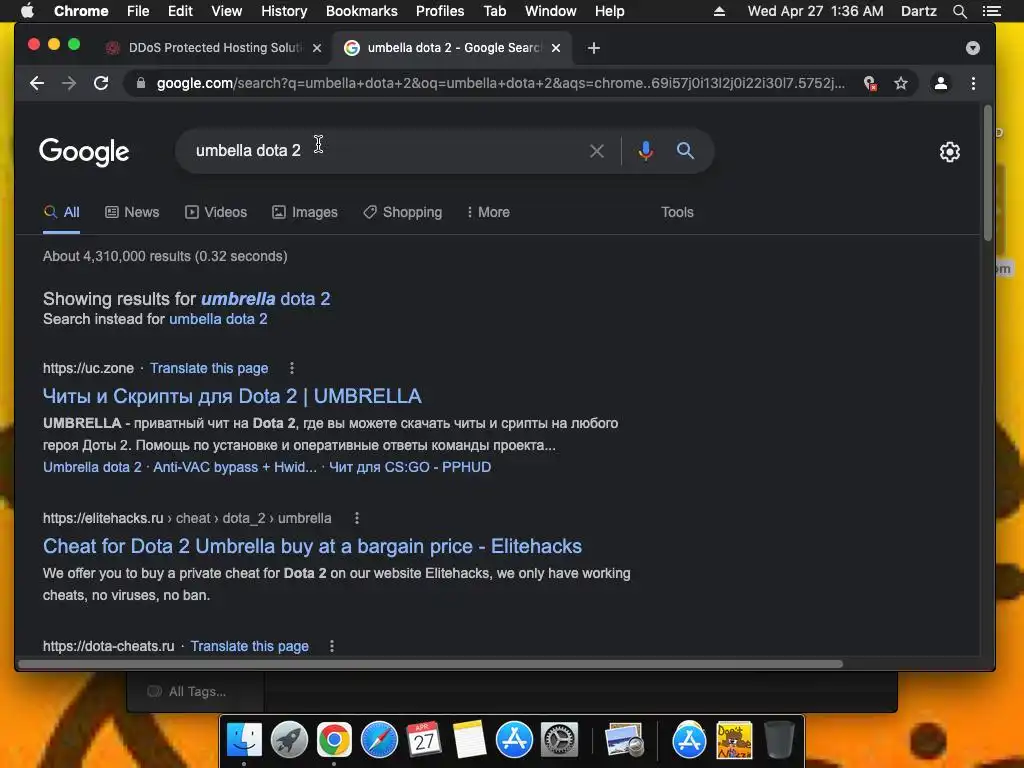Screen dimensions: 1024x768
Task: Reload the Google search page
Action: [101, 83]
